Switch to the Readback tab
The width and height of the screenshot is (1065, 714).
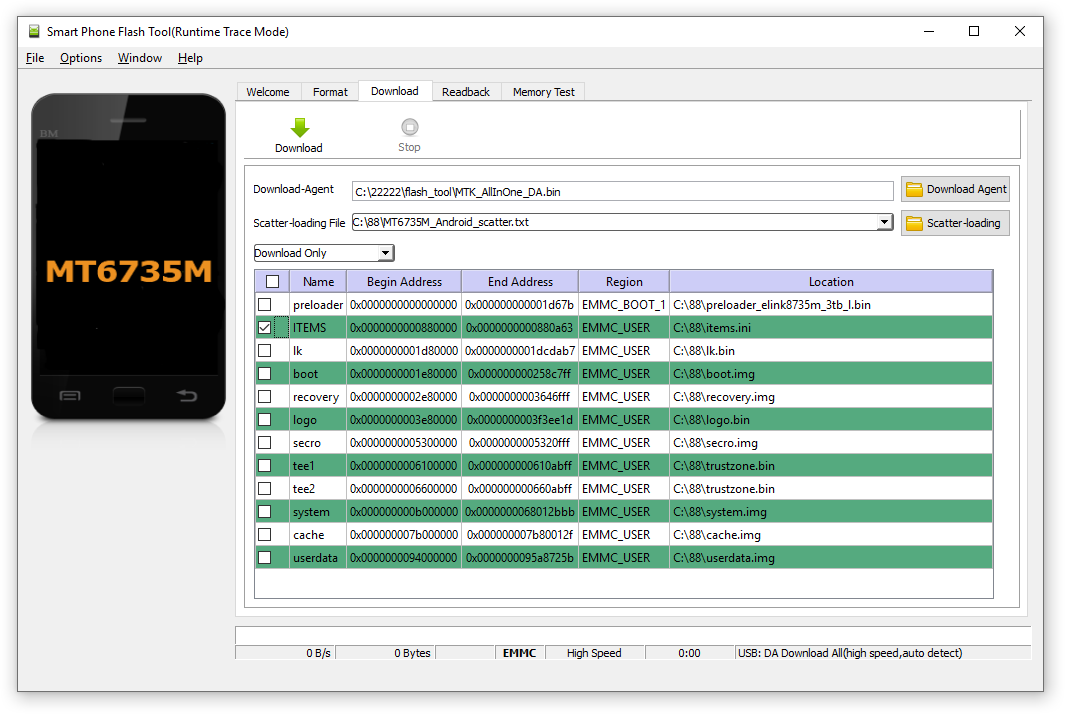coord(466,92)
